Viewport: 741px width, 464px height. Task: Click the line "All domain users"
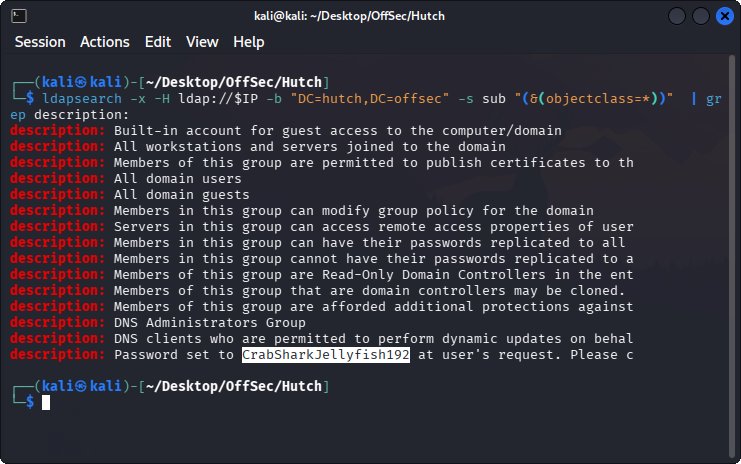tap(126, 179)
